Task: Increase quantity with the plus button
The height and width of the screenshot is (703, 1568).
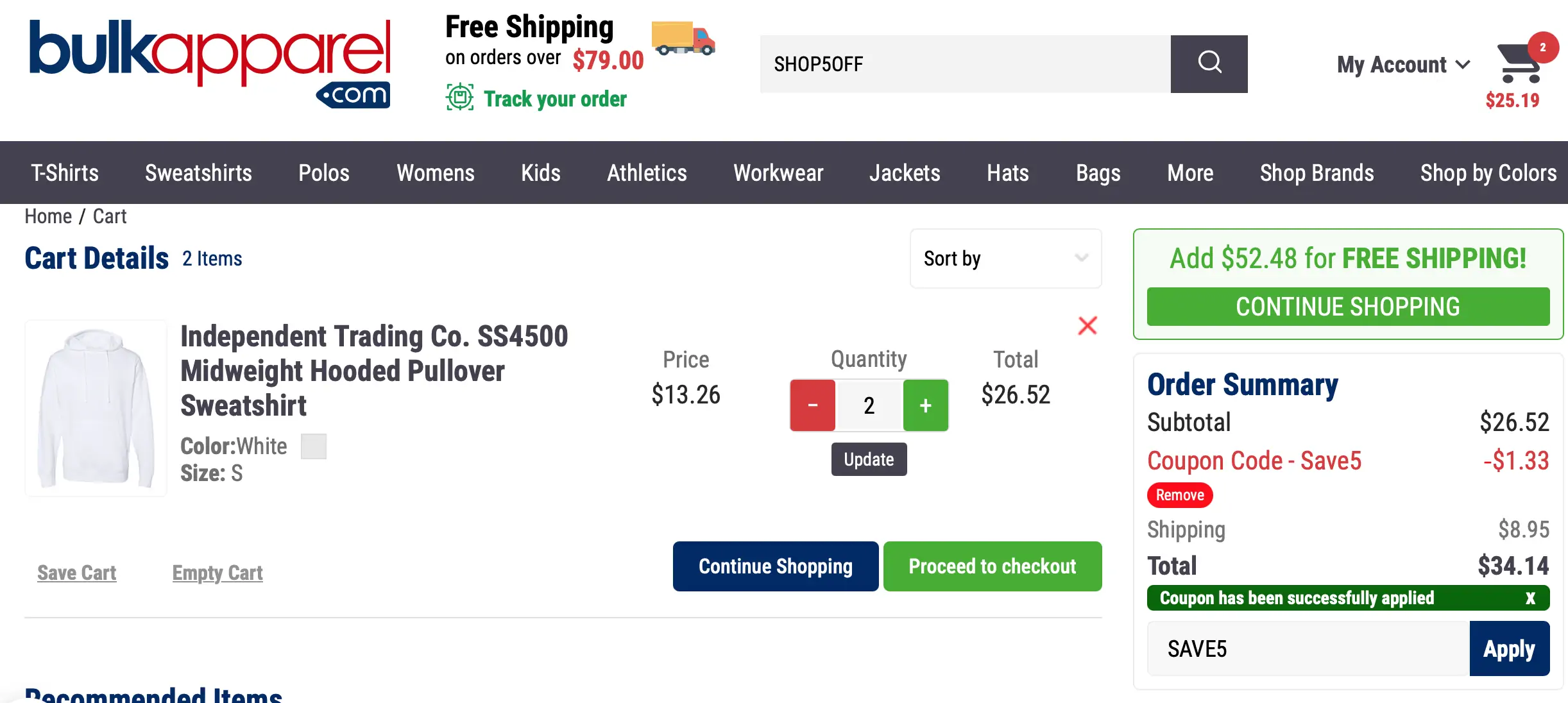Action: pyautogui.click(x=925, y=405)
